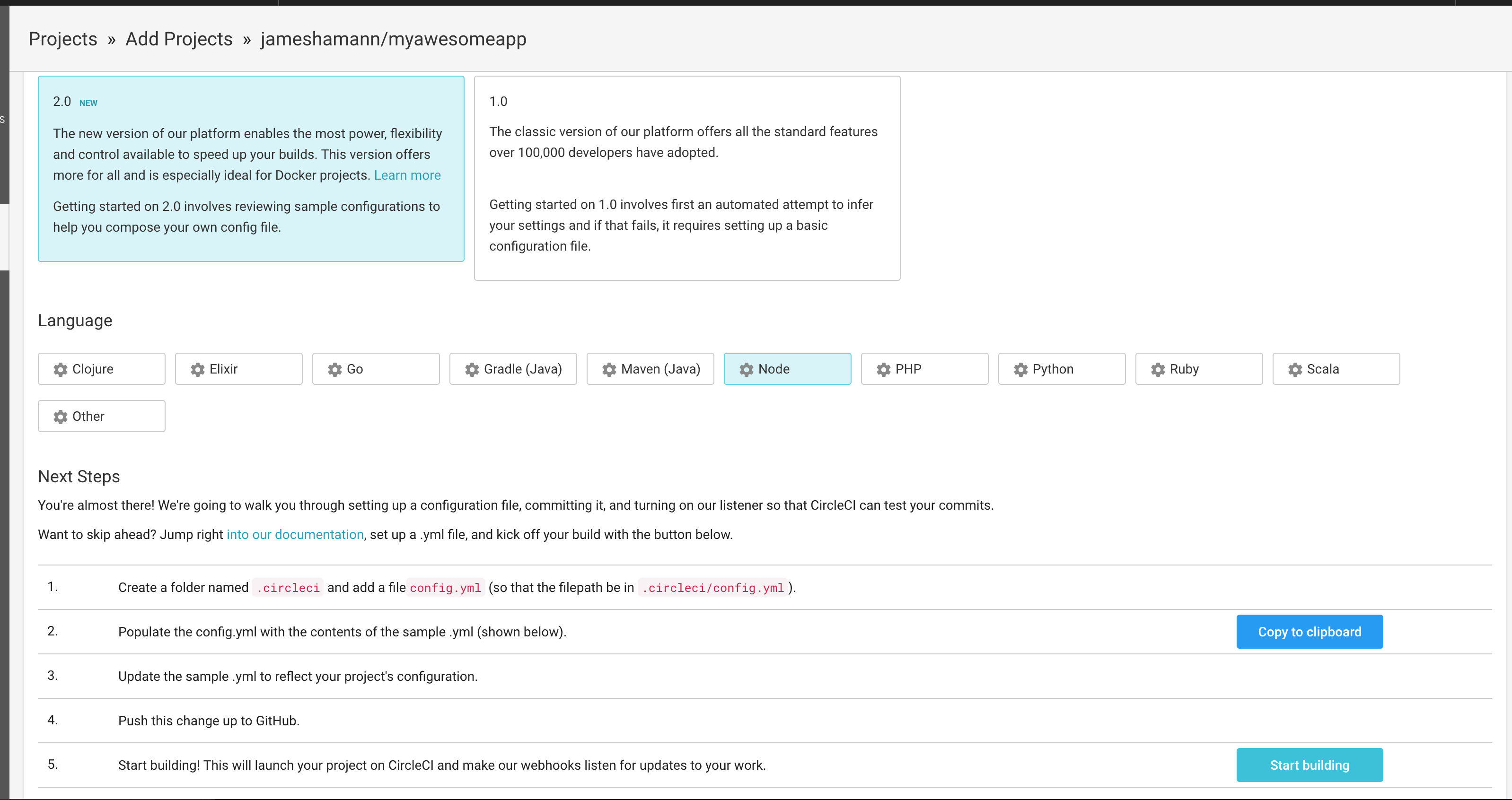Choose Elixir as the language
Image resolution: width=1512 pixels, height=800 pixels.
coord(239,369)
